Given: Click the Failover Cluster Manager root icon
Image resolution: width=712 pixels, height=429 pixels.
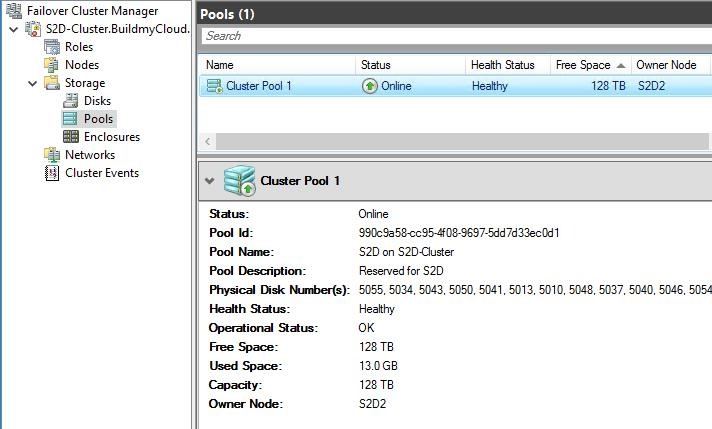Looking at the screenshot, I should [x=14, y=10].
